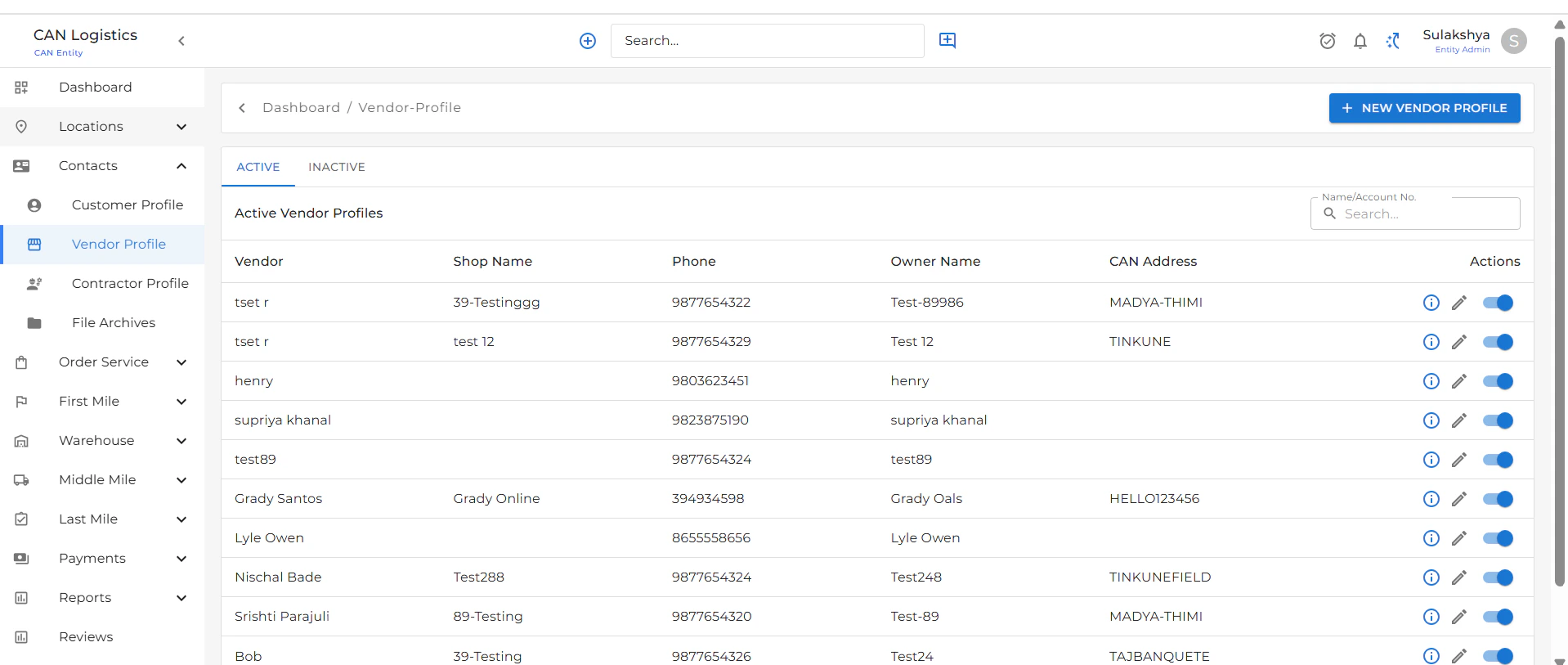Click the sparkle icon beside the bell
The width and height of the screenshot is (1568, 665).
(1393, 41)
